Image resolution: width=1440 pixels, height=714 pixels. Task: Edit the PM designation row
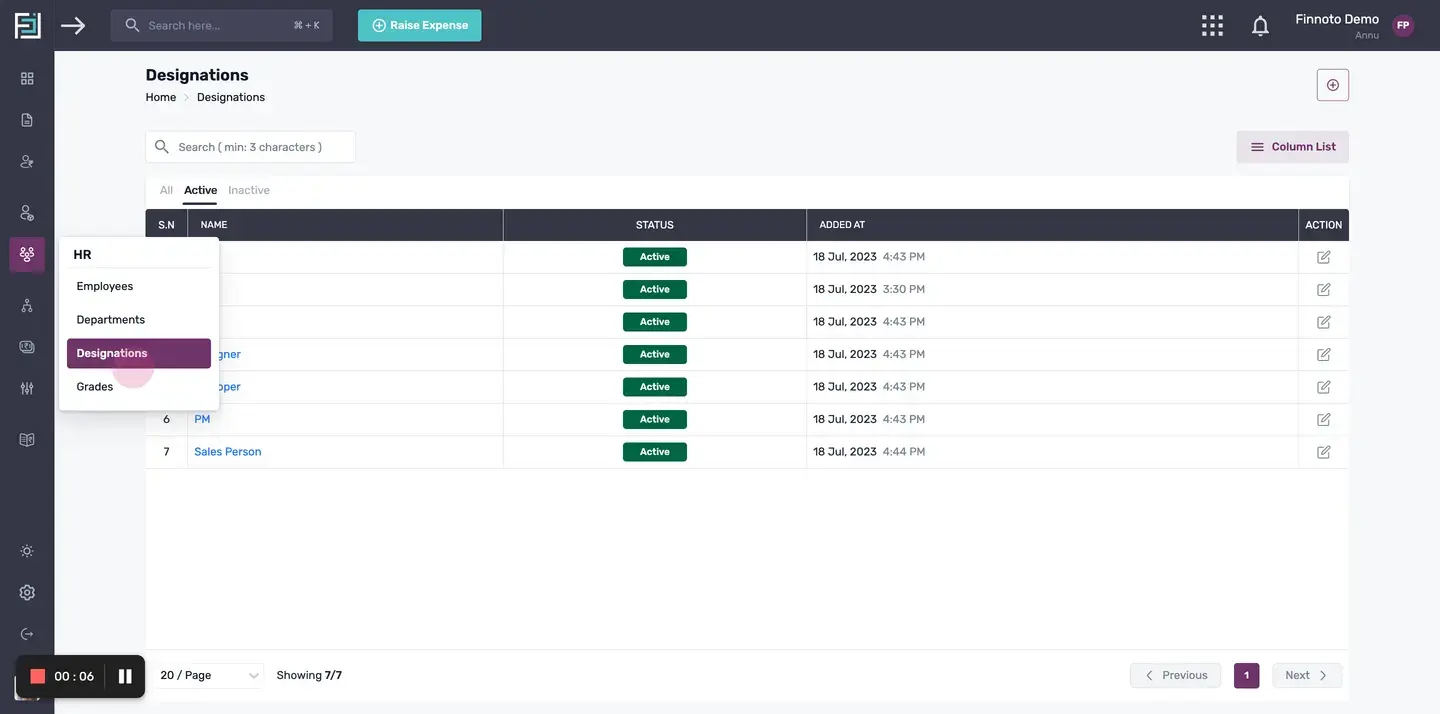tap(1324, 419)
